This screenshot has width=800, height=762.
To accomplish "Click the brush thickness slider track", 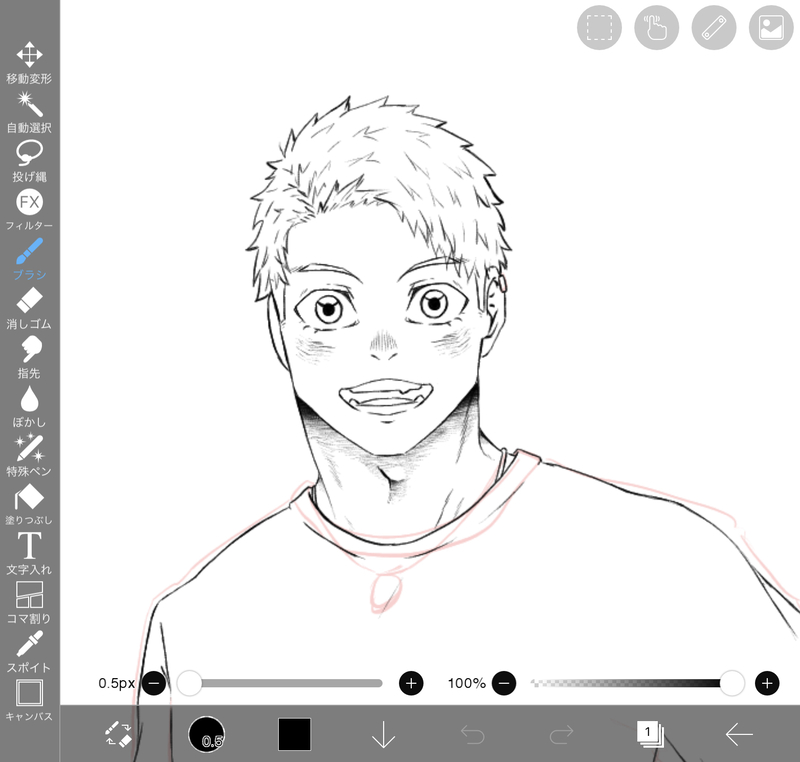I will (x=280, y=683).
